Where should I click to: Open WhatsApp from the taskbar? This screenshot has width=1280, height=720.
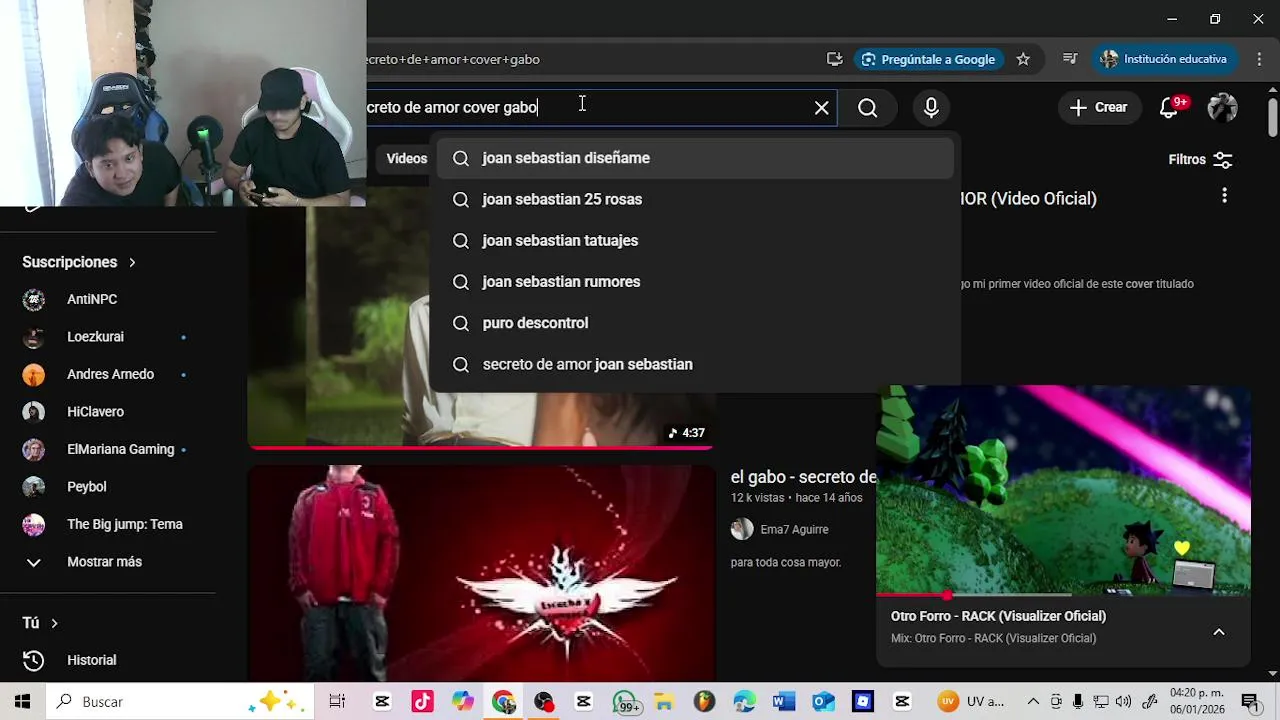click(626, 702)
